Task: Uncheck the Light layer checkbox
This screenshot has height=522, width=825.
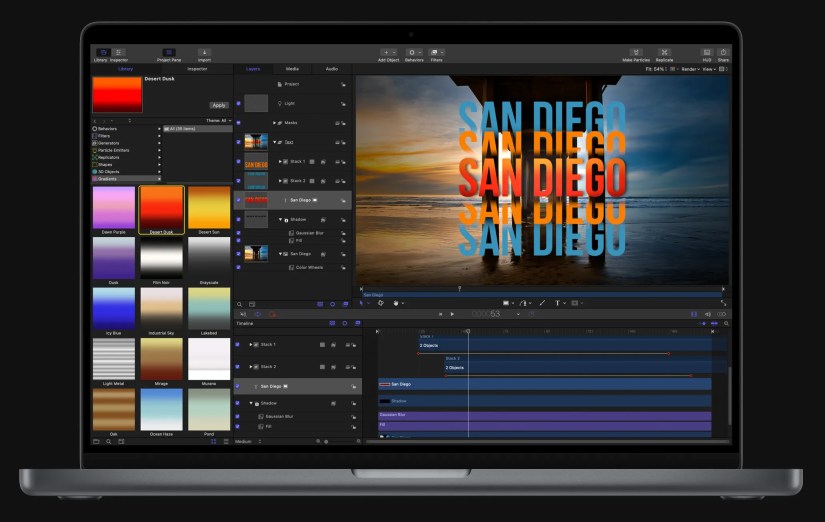Action: (238, 104)
